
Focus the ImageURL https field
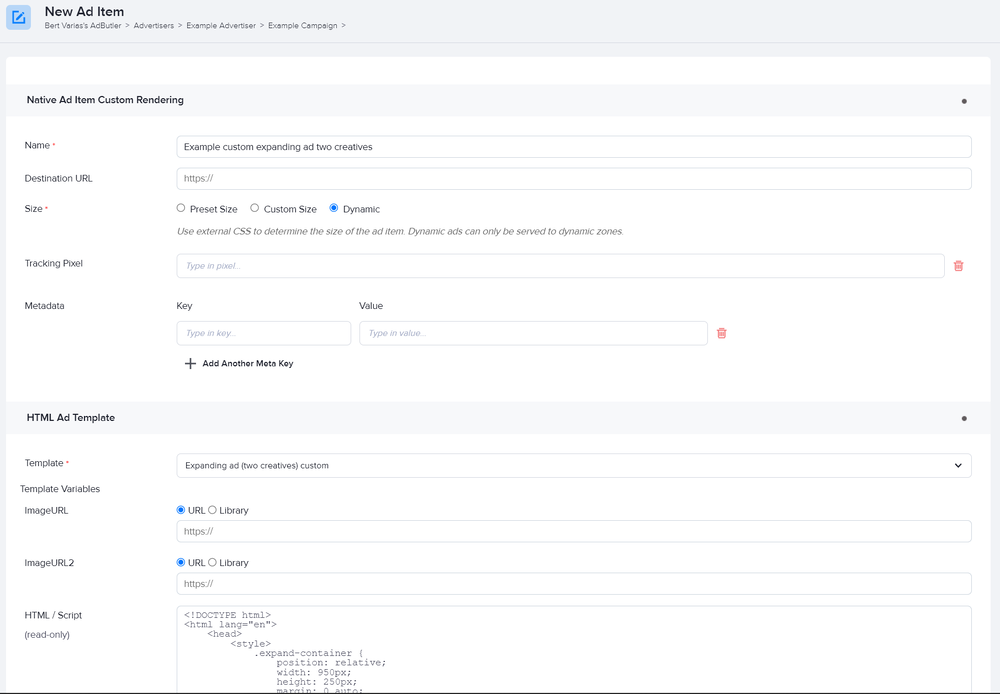[x=574, y=531]
